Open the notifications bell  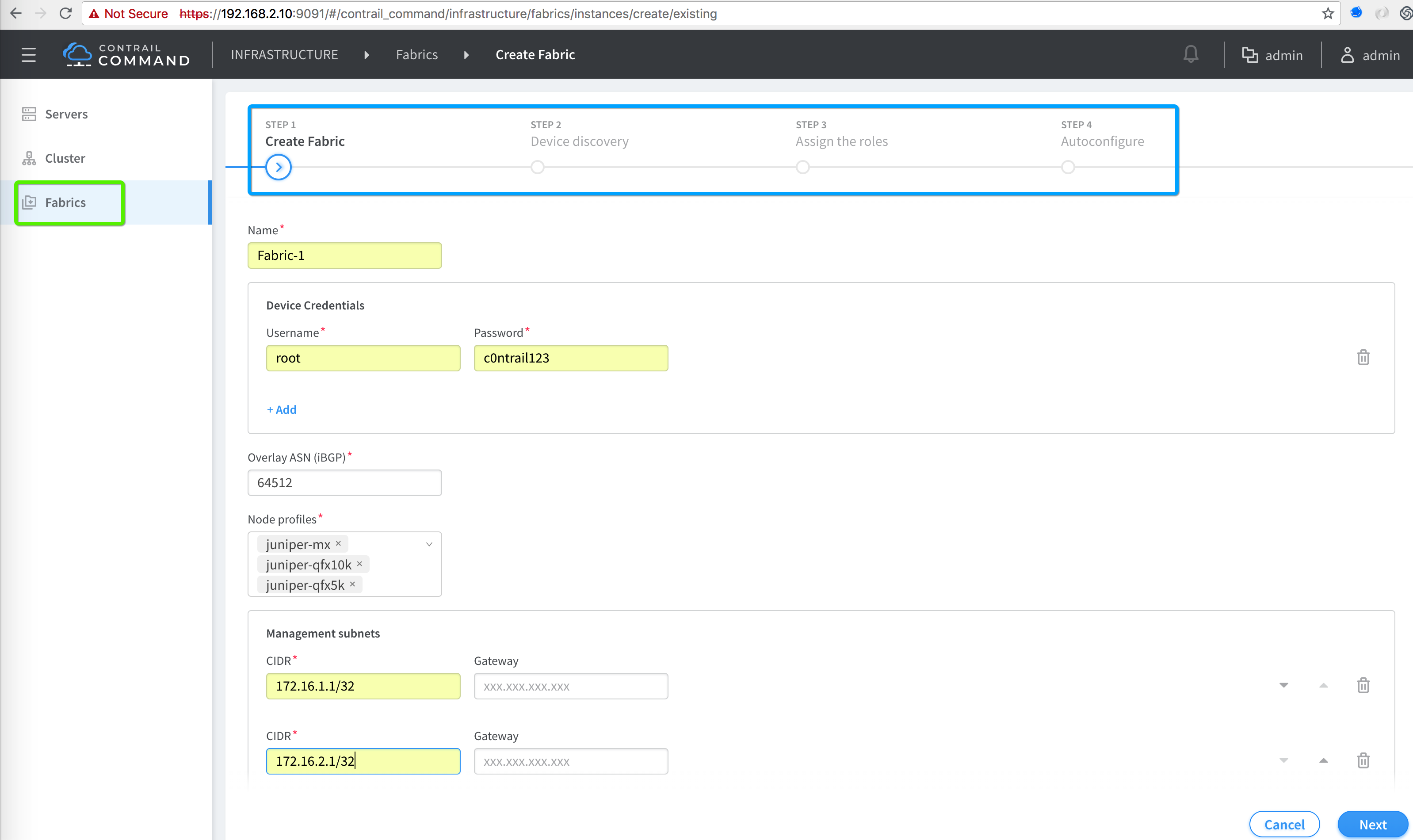tap(1191, 54)
